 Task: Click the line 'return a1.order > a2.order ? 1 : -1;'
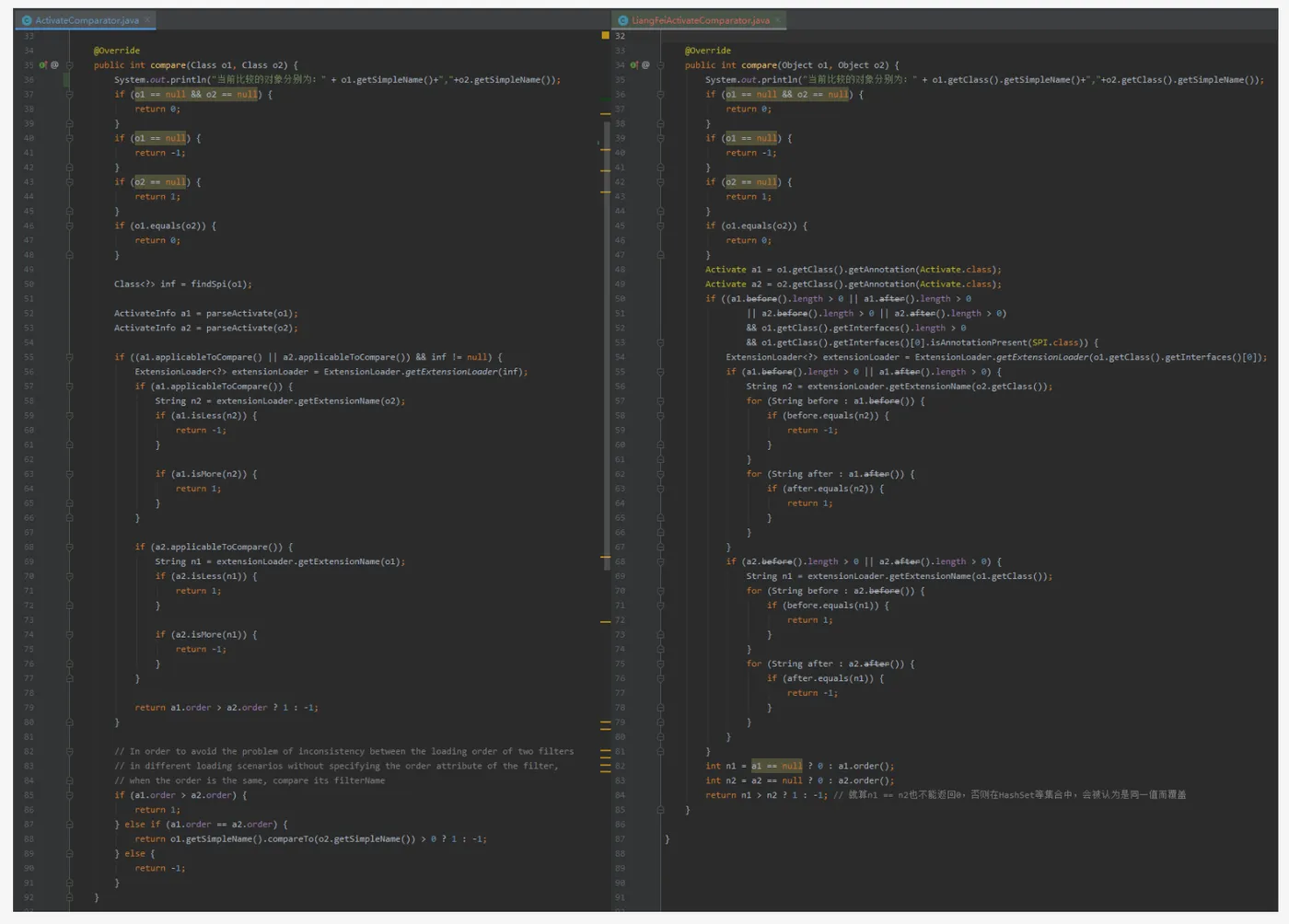pyautogui.click(x=226, y=708)
